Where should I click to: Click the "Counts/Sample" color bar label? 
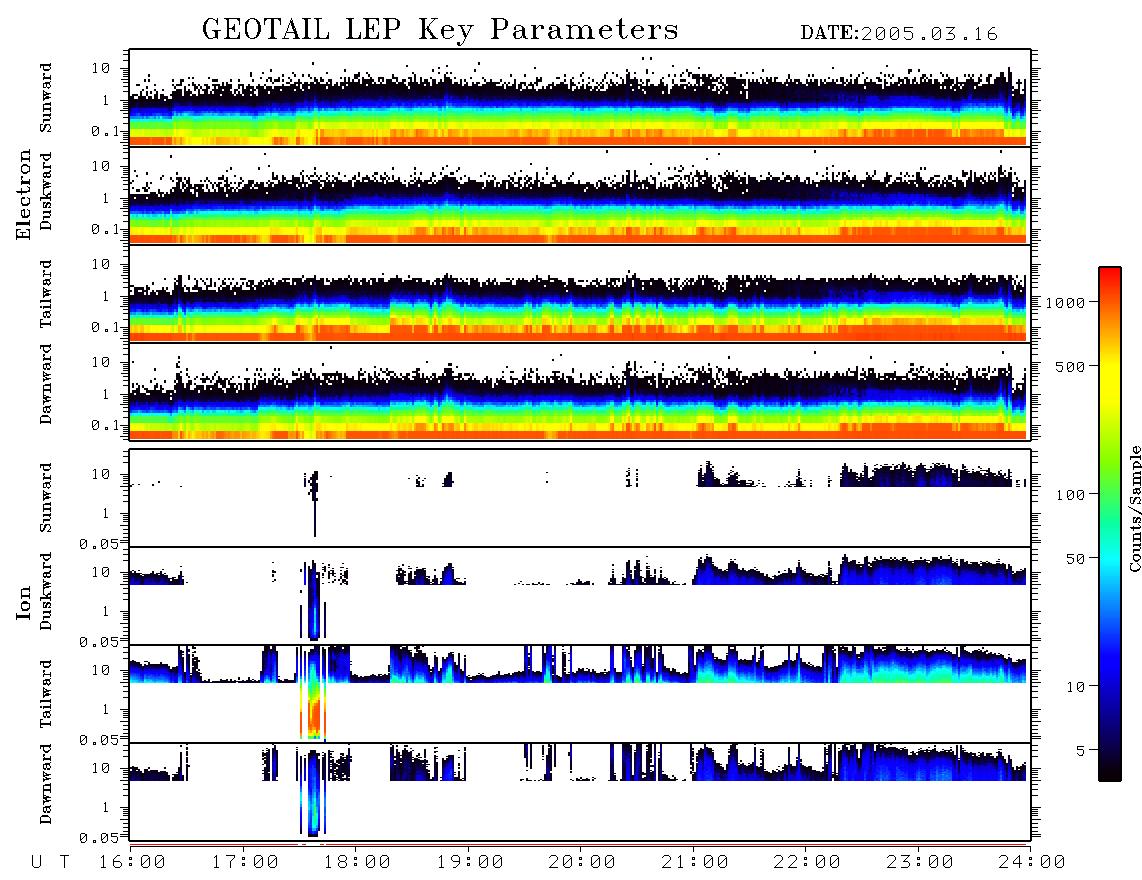[x=1135, y=508]
